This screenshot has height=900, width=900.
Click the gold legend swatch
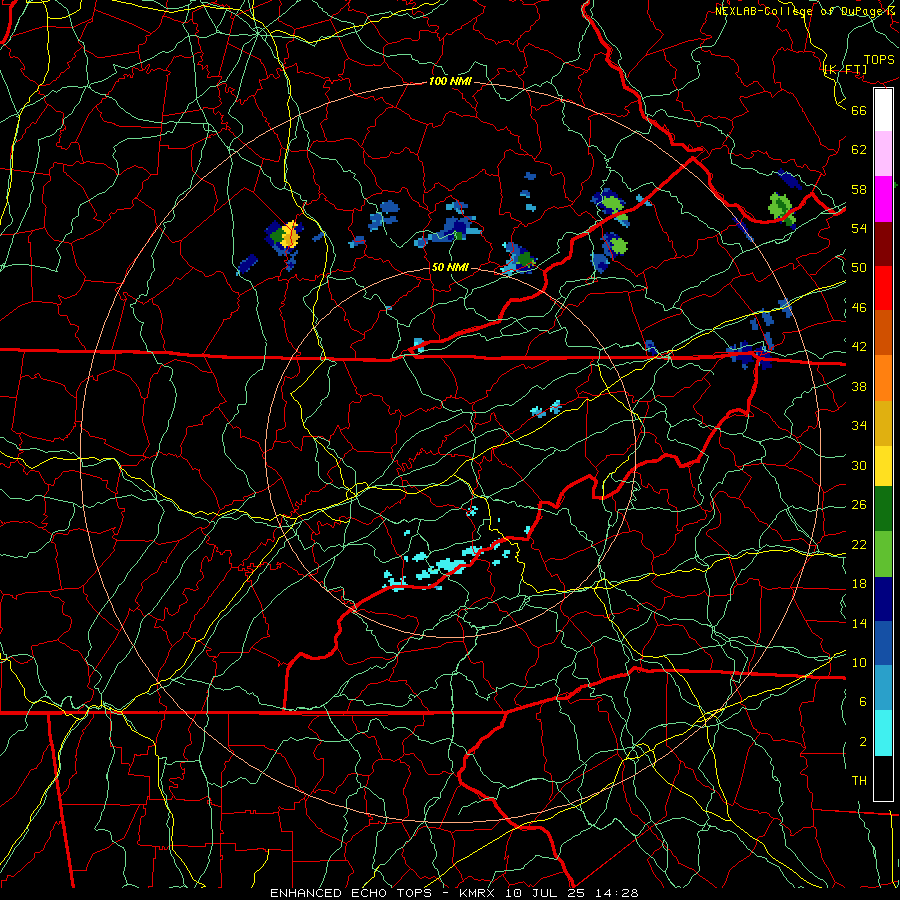click(x=883, y=423)
